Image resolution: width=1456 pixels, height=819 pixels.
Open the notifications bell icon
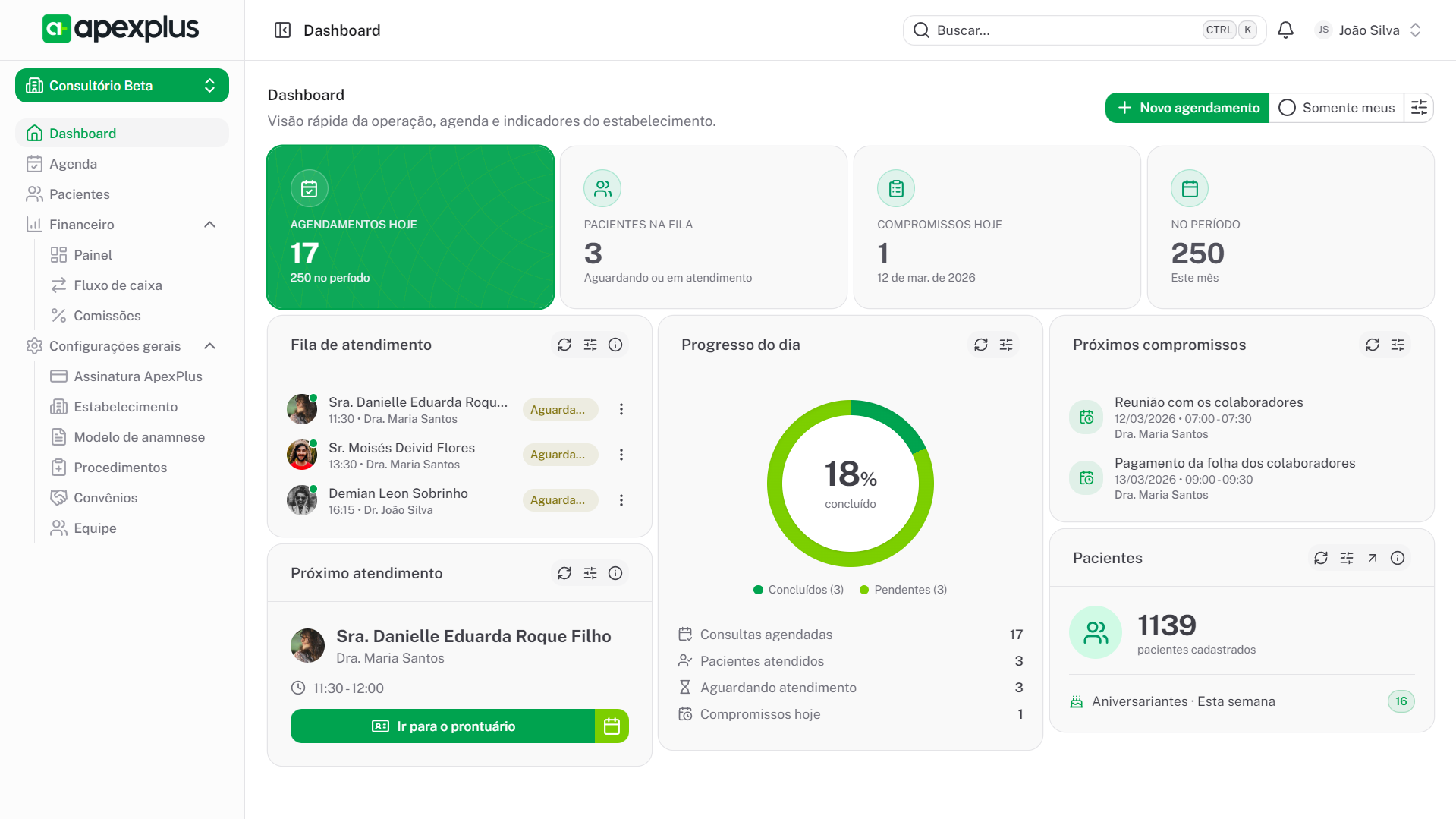(x=1285, y=30)
